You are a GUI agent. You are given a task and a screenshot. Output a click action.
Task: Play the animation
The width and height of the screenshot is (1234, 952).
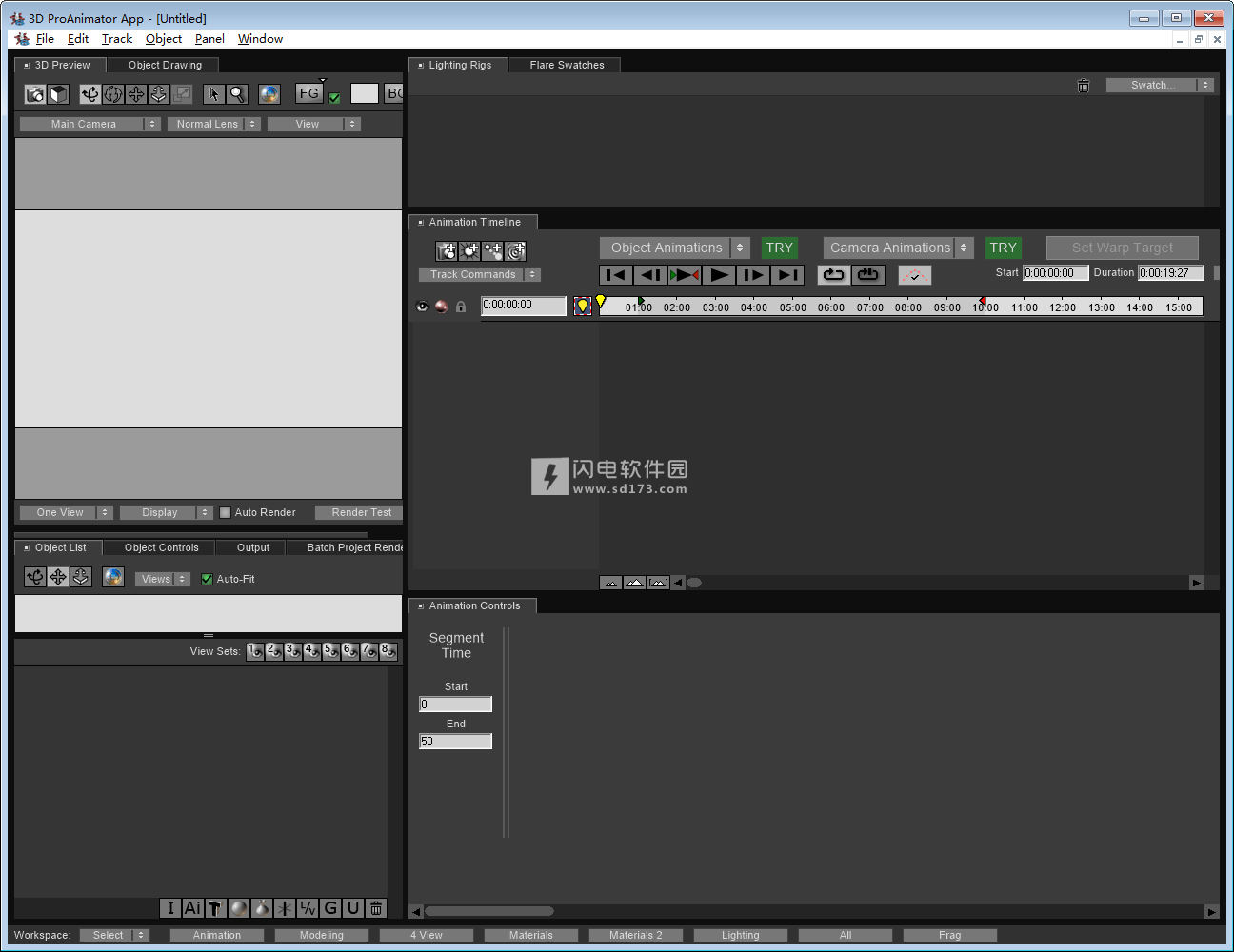719,275
